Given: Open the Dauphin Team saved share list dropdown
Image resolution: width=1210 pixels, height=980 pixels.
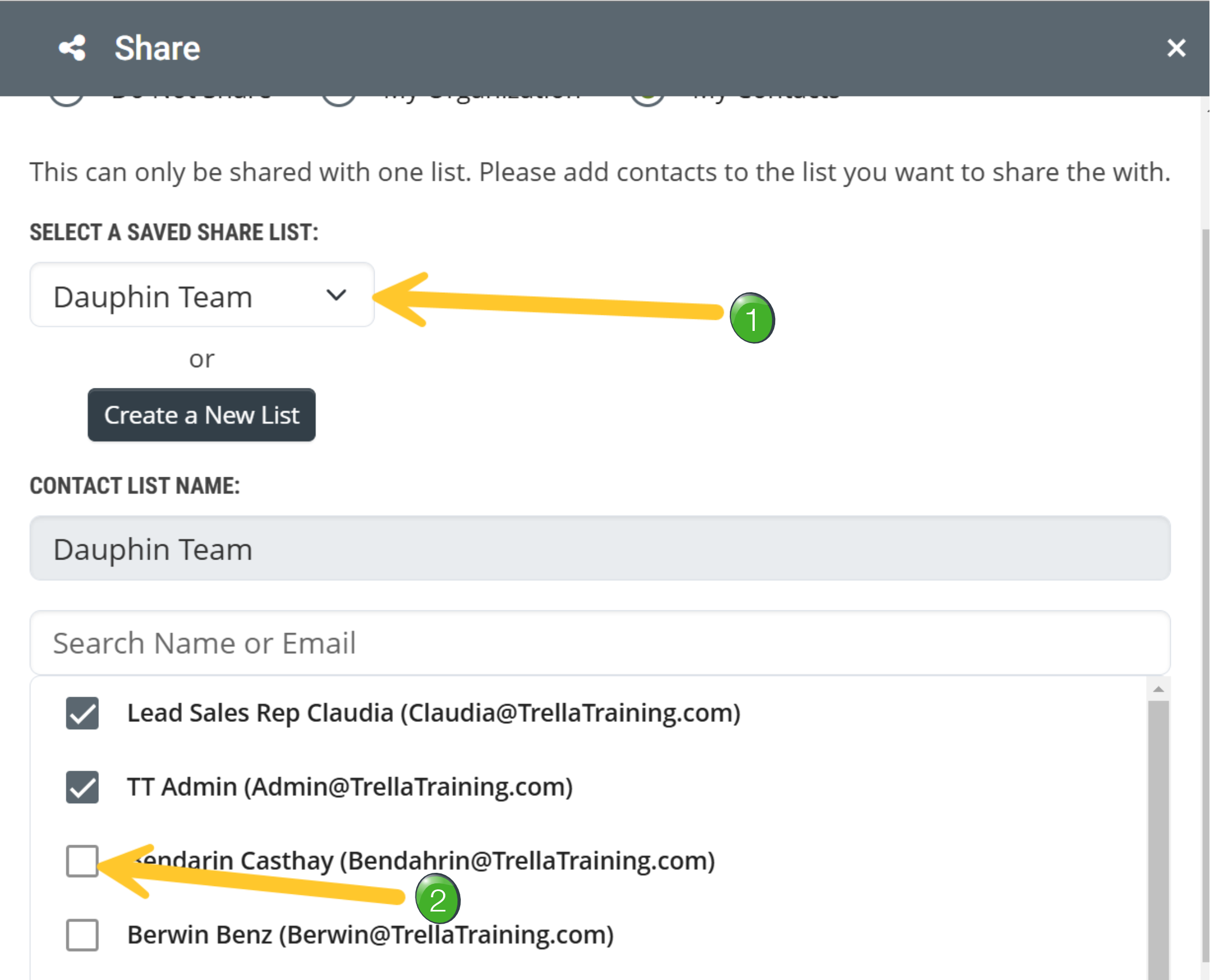Looking at the screenshot, I should point(202,294).
